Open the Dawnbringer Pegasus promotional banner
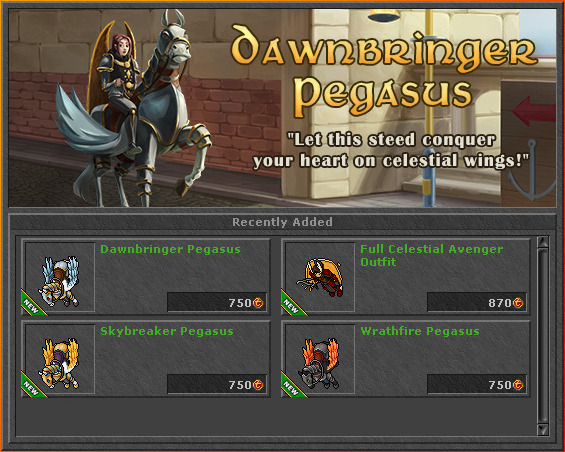This screenshot has height=452, width=565. [282, 108]
